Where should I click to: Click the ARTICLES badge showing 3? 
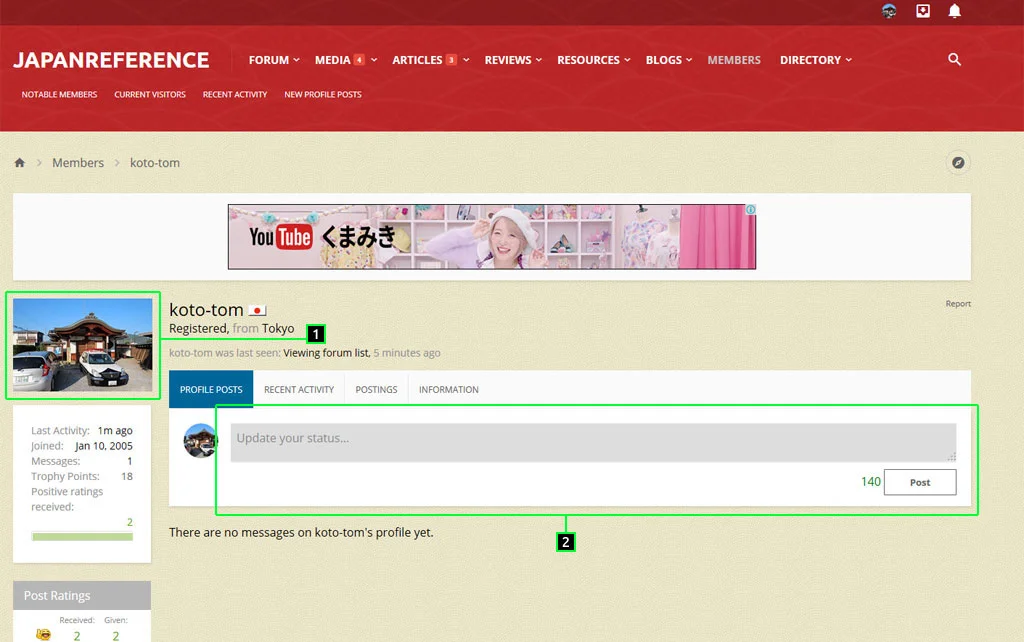(451, 59)
